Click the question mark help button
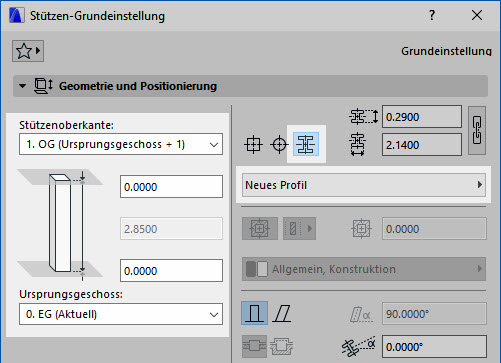 pos(432,15)
